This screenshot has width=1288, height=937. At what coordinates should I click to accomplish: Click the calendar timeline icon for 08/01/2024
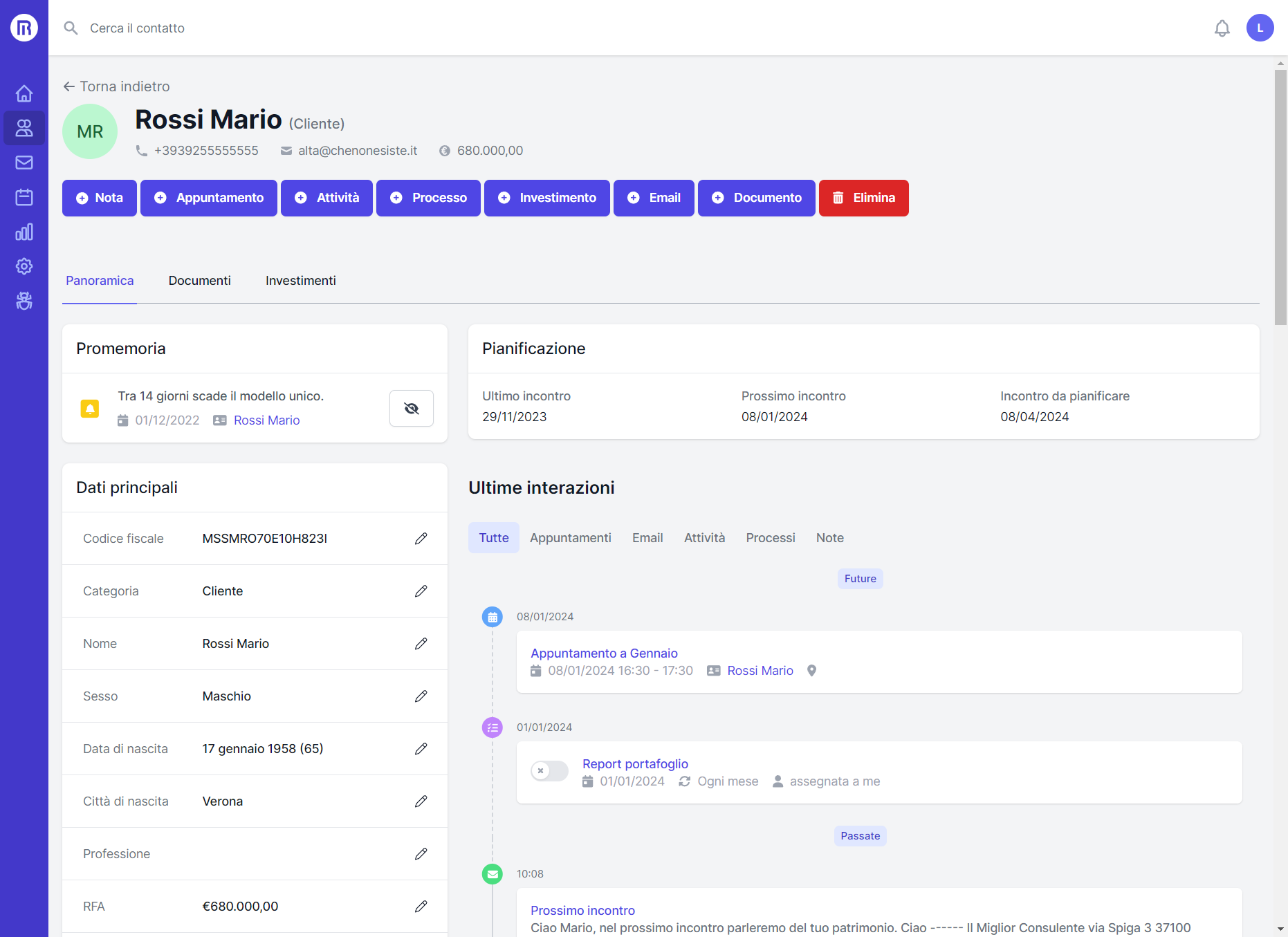coord(493,617)
